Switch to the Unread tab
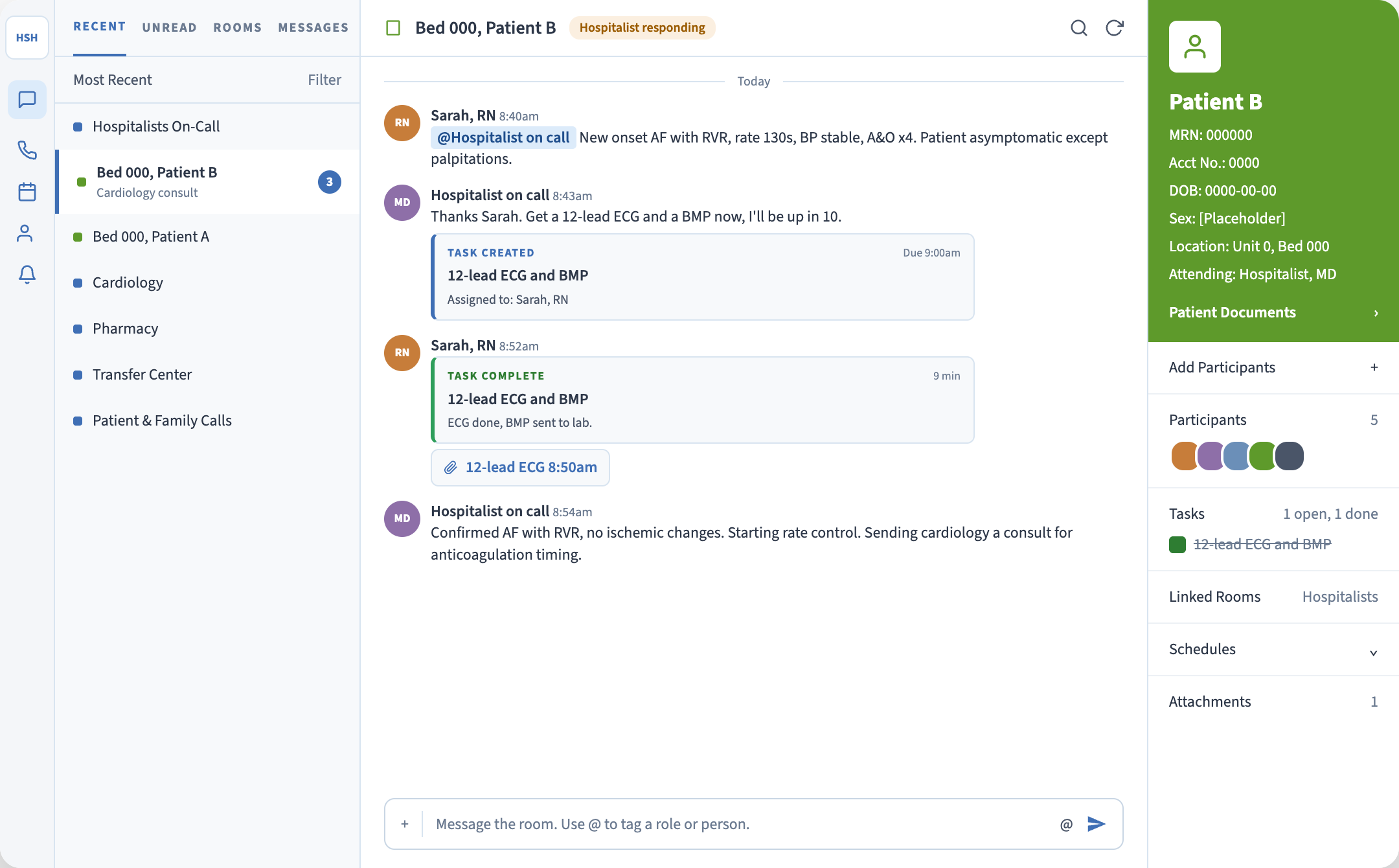Screen dimensions: 1399x868 (x=170, y=28)
